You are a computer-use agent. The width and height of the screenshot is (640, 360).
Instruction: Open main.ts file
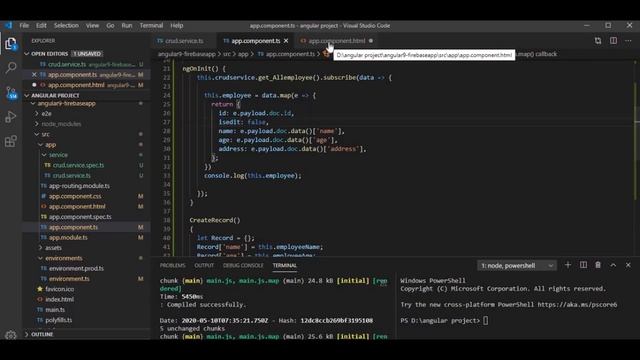[x=86, y=310]
